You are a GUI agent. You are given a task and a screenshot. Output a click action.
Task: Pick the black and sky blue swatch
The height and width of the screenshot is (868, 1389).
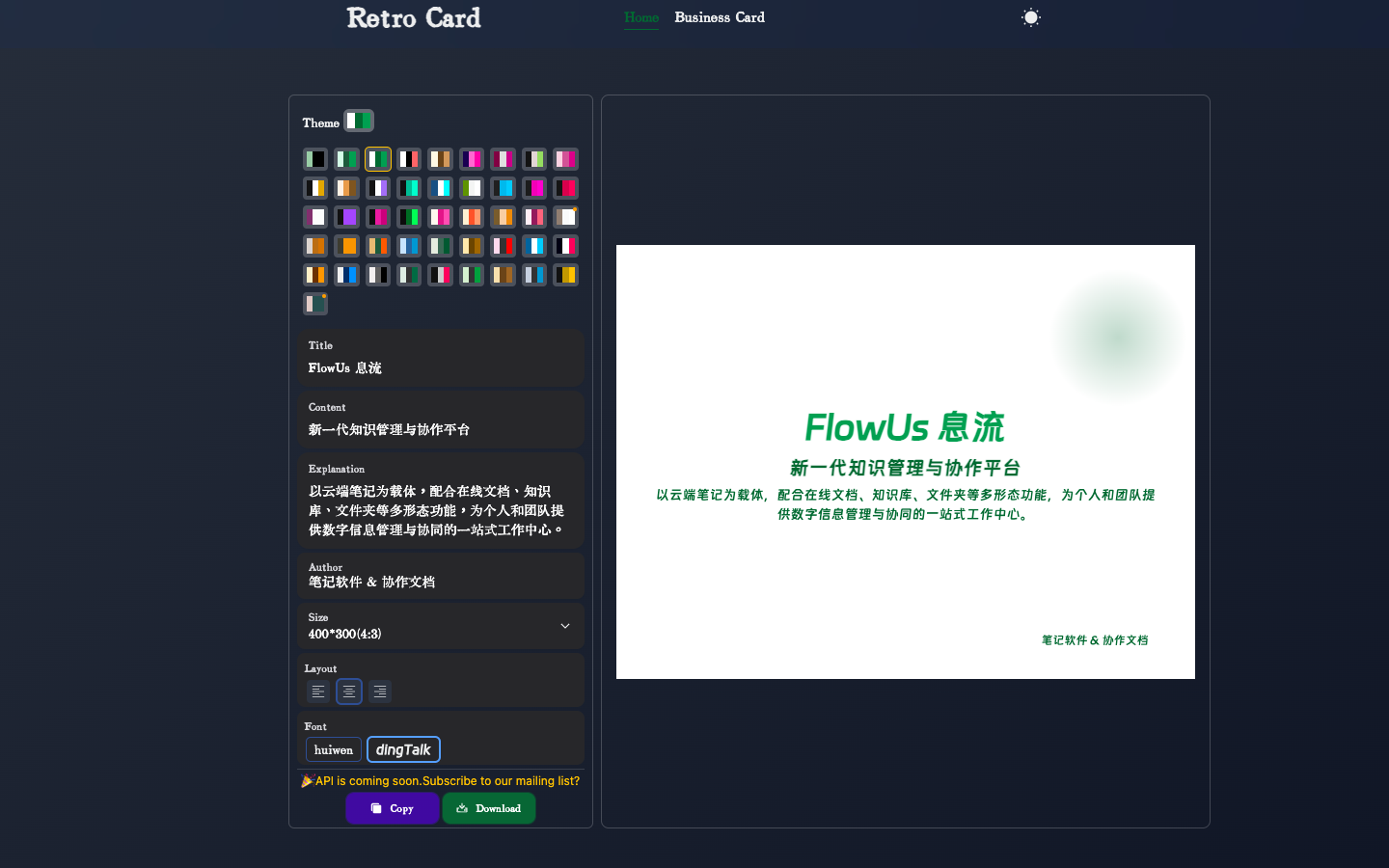point(503,188)
